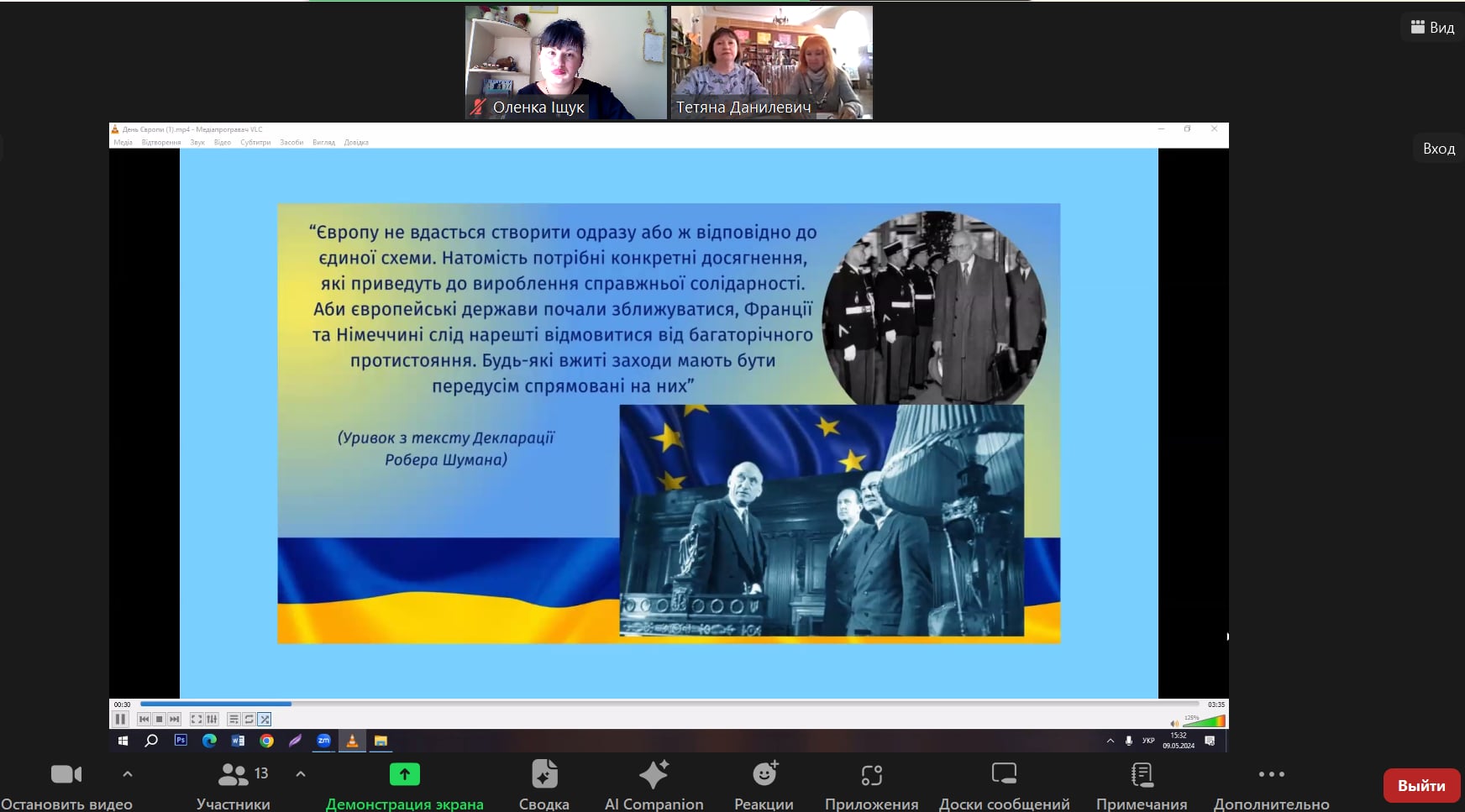Open the Reactions picker in Zoom
Viewport: 1465px width, 812px height.
tap(764, 784)
